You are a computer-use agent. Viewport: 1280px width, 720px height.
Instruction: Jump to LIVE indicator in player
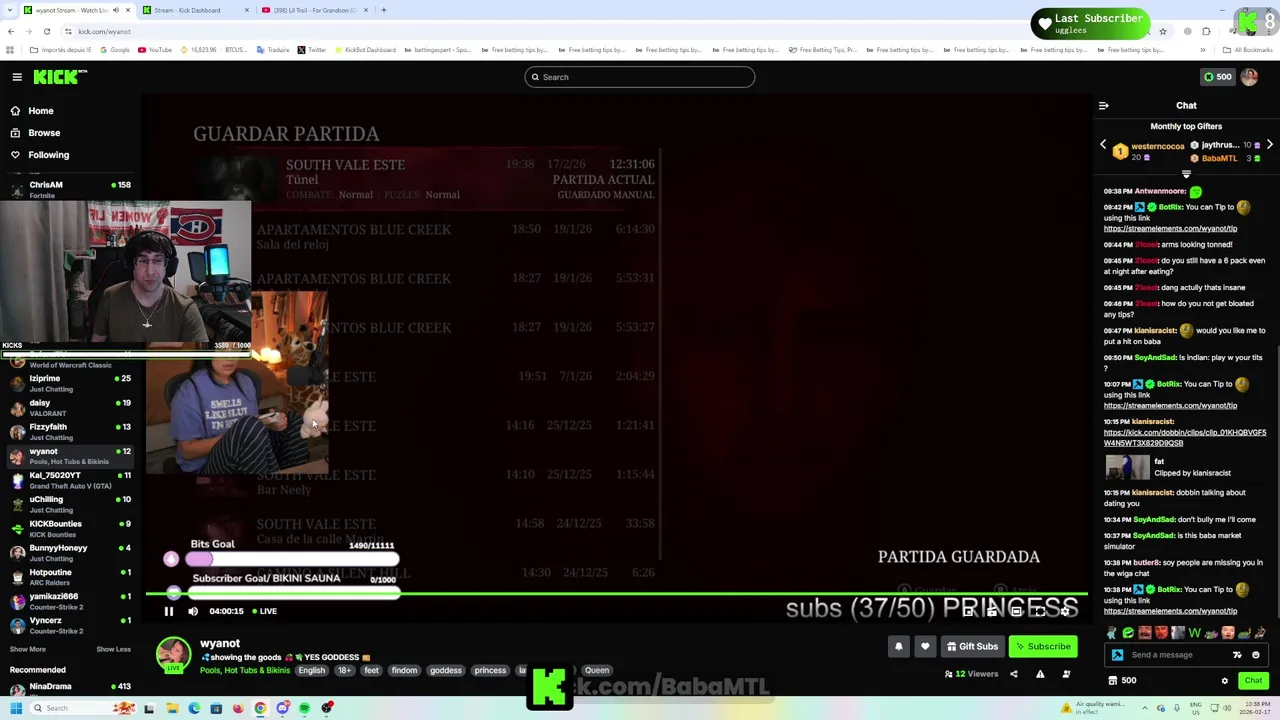tap(264, 611)
